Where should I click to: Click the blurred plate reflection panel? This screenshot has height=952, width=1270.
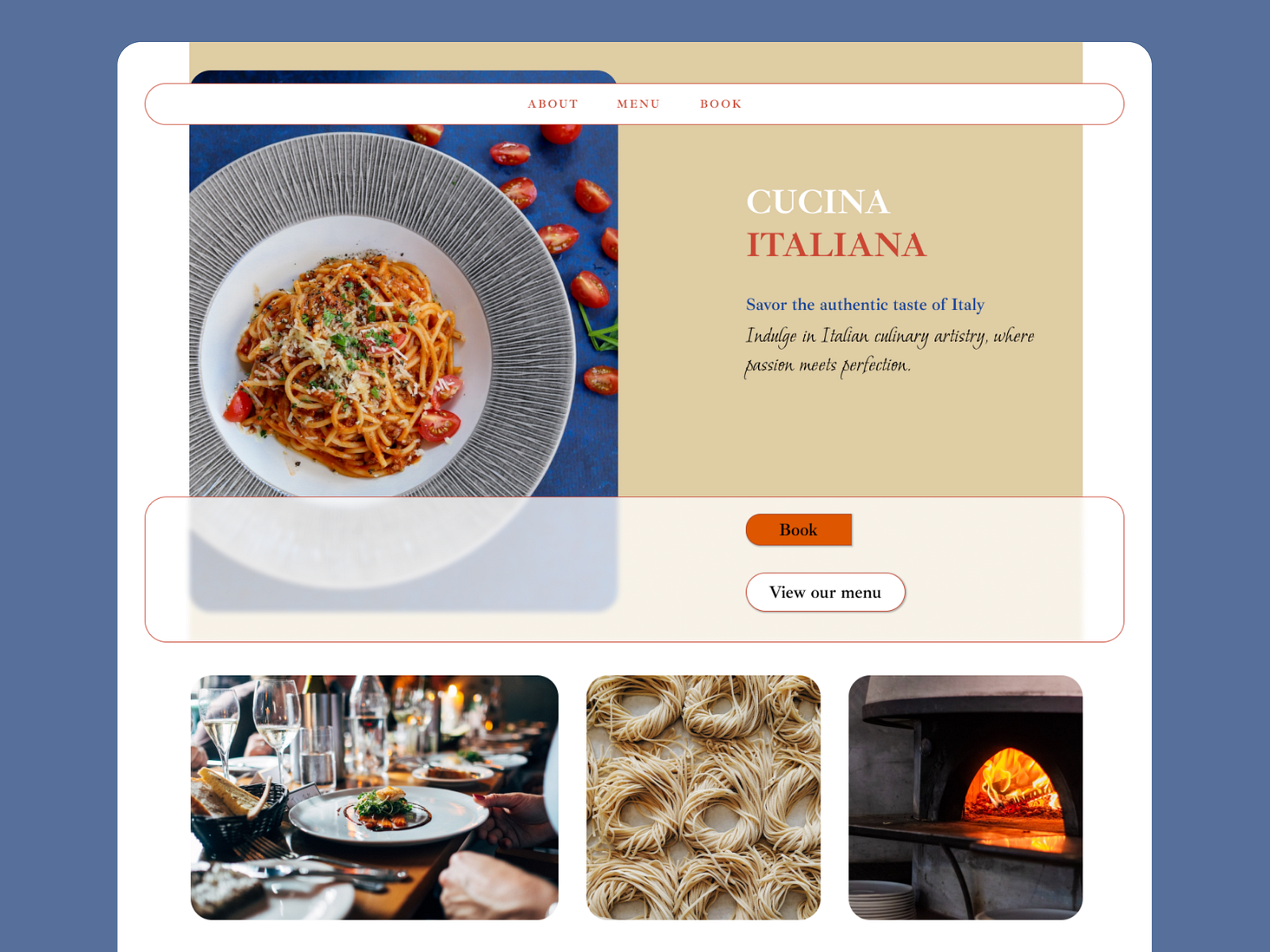(x=403, y=554)
